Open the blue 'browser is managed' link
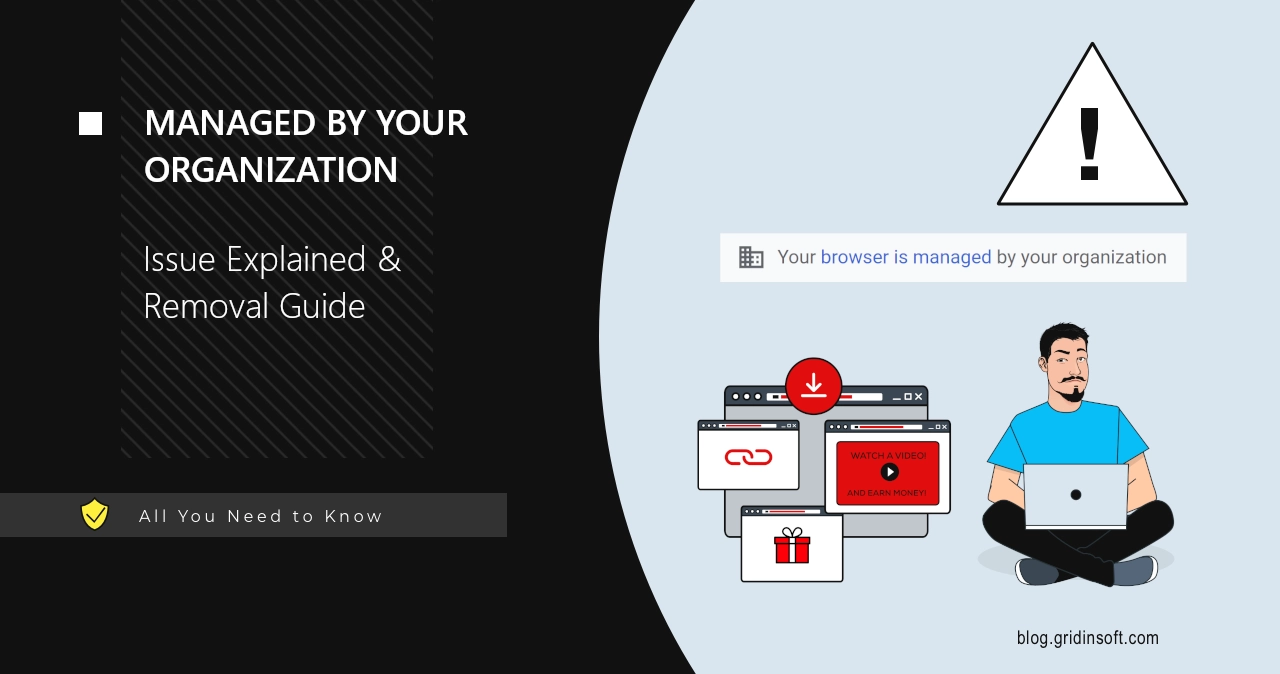Image resolution: width=1280 pixels, height=674 pixels. coord(905,257)
